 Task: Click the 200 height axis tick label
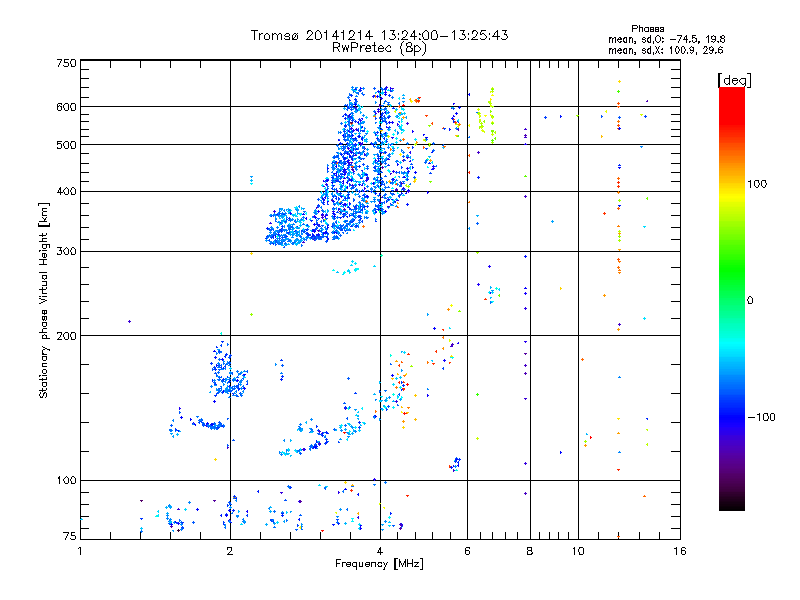[x=66, y=336]
